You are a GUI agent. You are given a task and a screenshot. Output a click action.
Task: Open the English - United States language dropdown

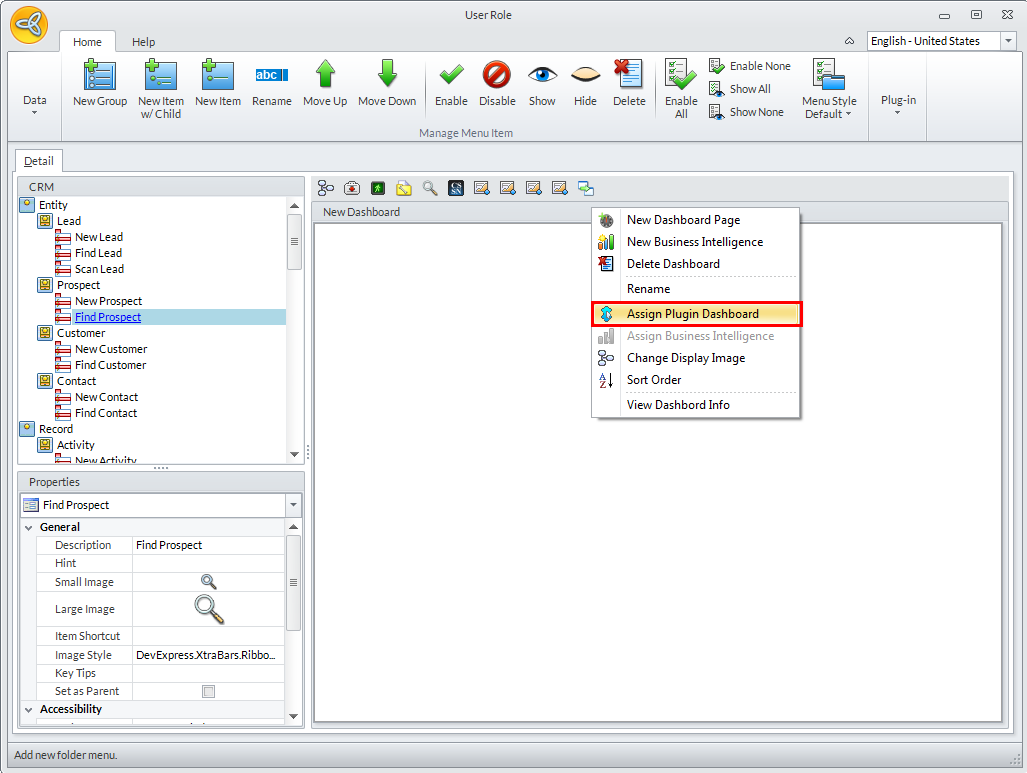[x=1008, y=41]
